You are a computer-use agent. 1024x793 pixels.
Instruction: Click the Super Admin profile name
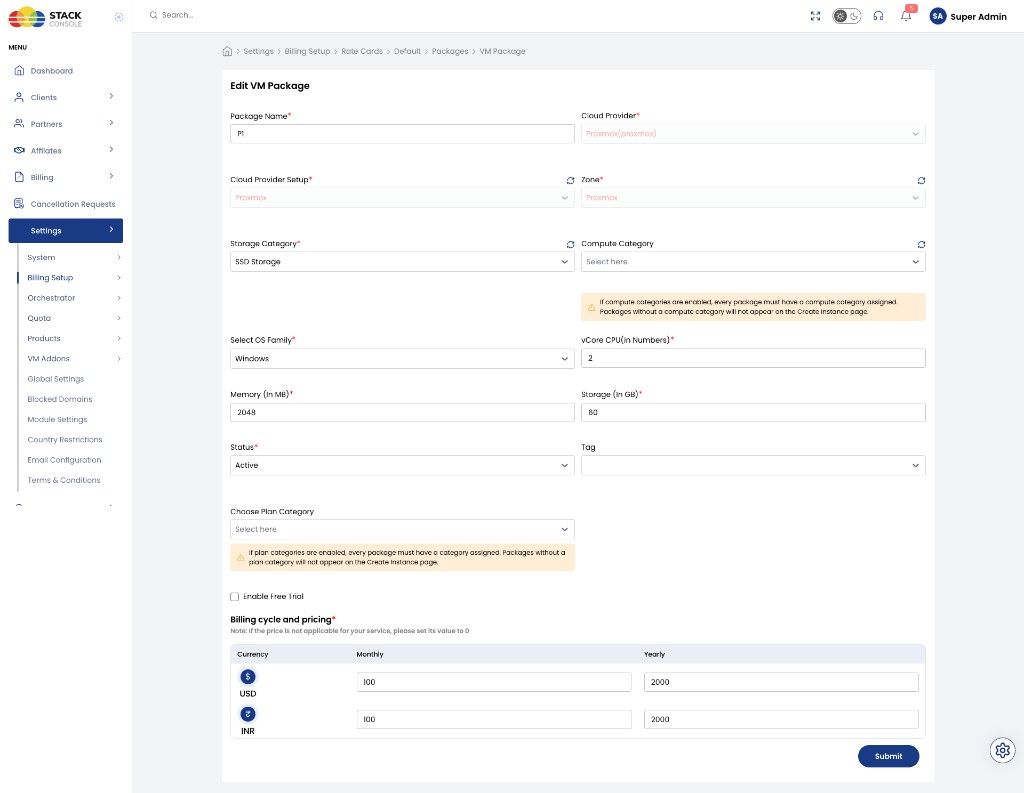pyautogui.click(x=978, y=16)
